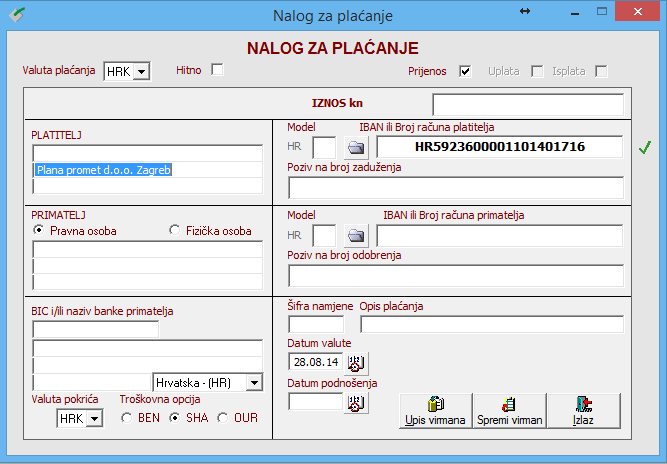Open recipient account lookup folder icon

pos(356,235)
